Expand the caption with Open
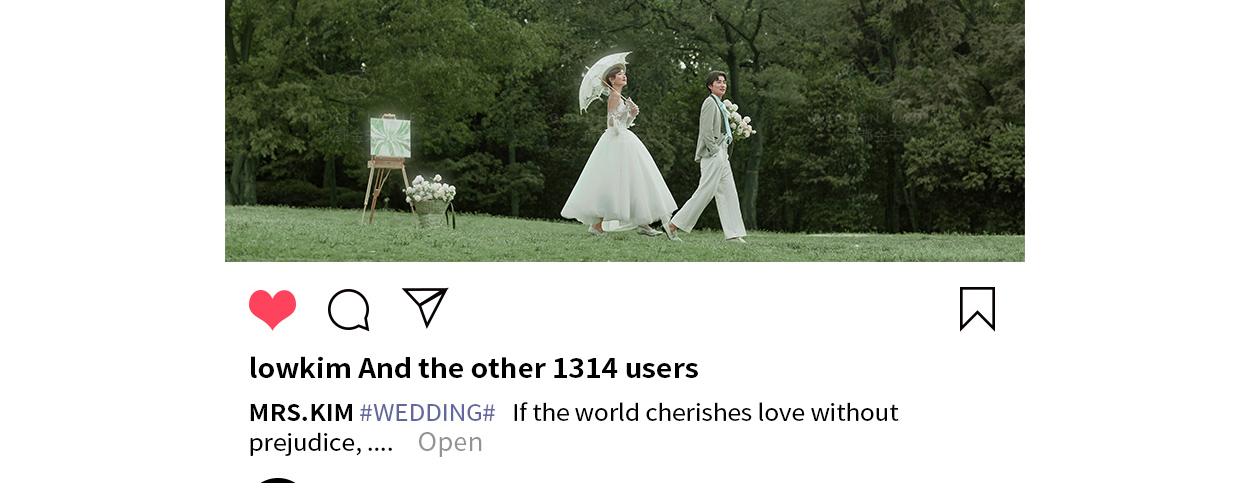The height and width of the screenshot is (483, 1250). (450, 442)
